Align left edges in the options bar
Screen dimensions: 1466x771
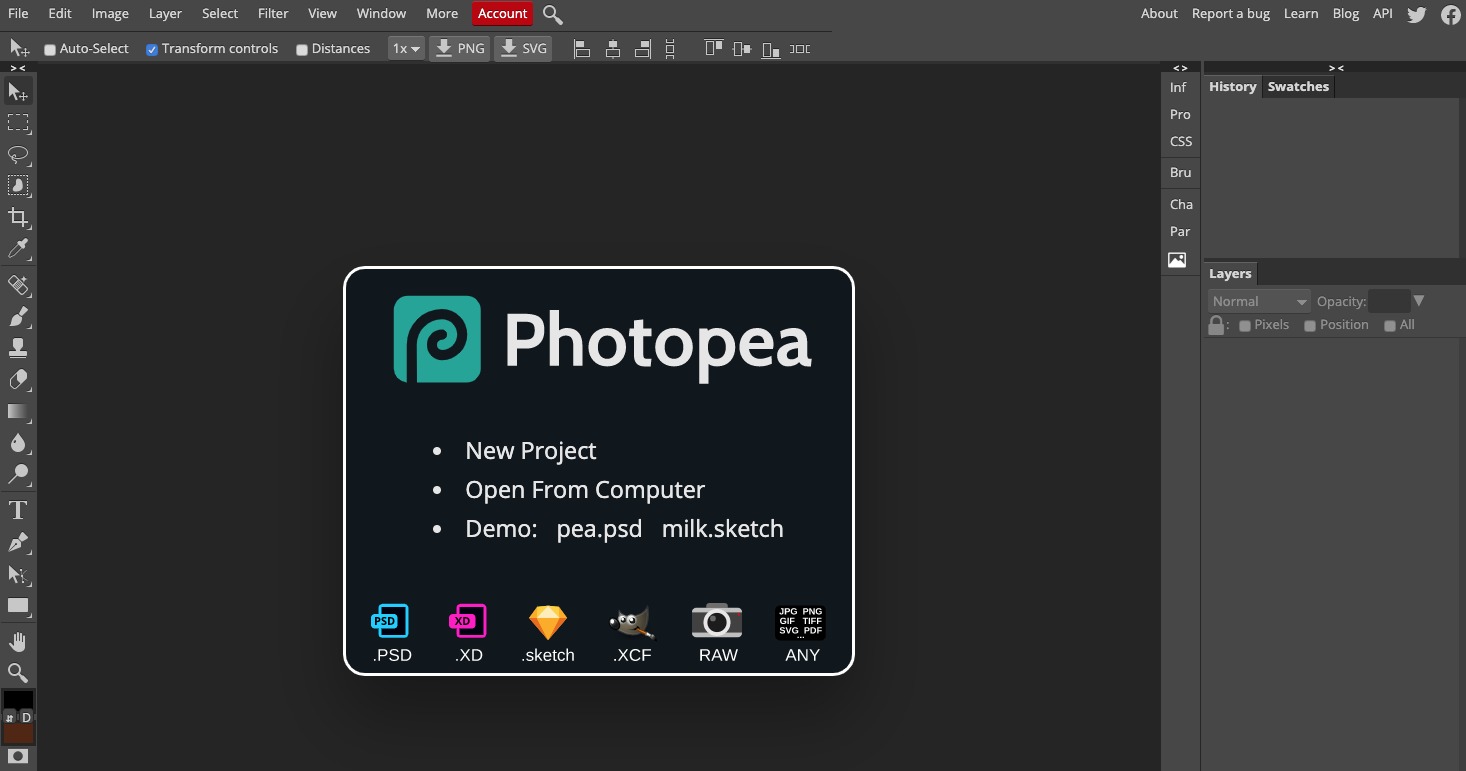tap(582, 48)
